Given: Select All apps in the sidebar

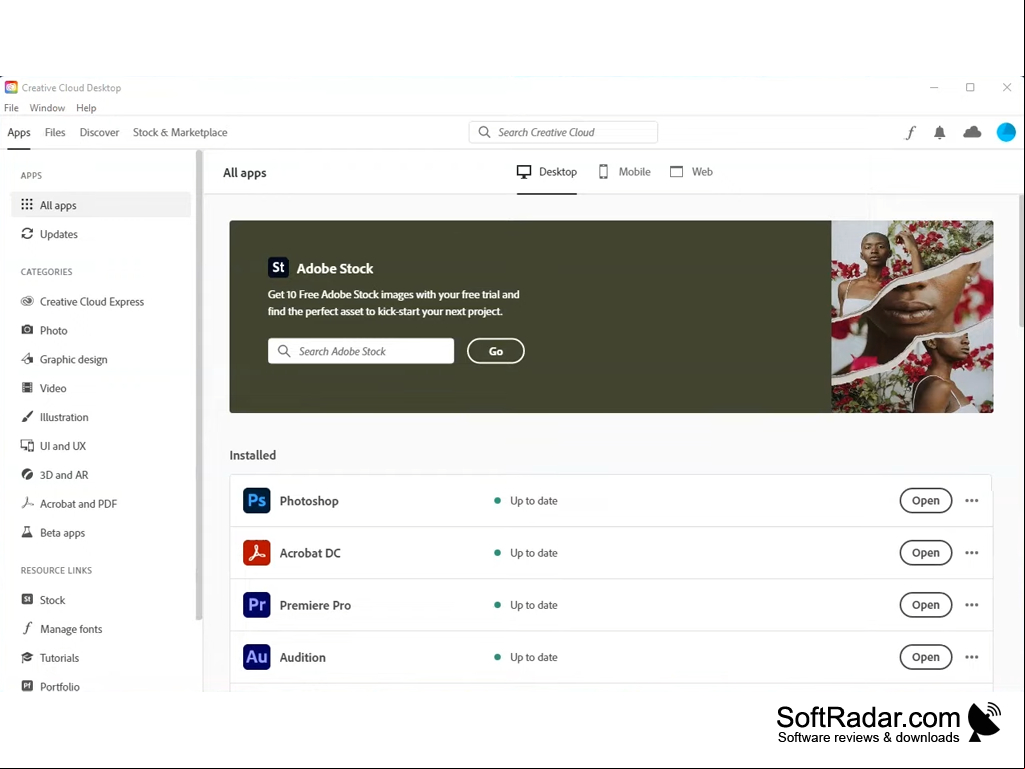Looking at the screenshot, I should pos(101,205).
